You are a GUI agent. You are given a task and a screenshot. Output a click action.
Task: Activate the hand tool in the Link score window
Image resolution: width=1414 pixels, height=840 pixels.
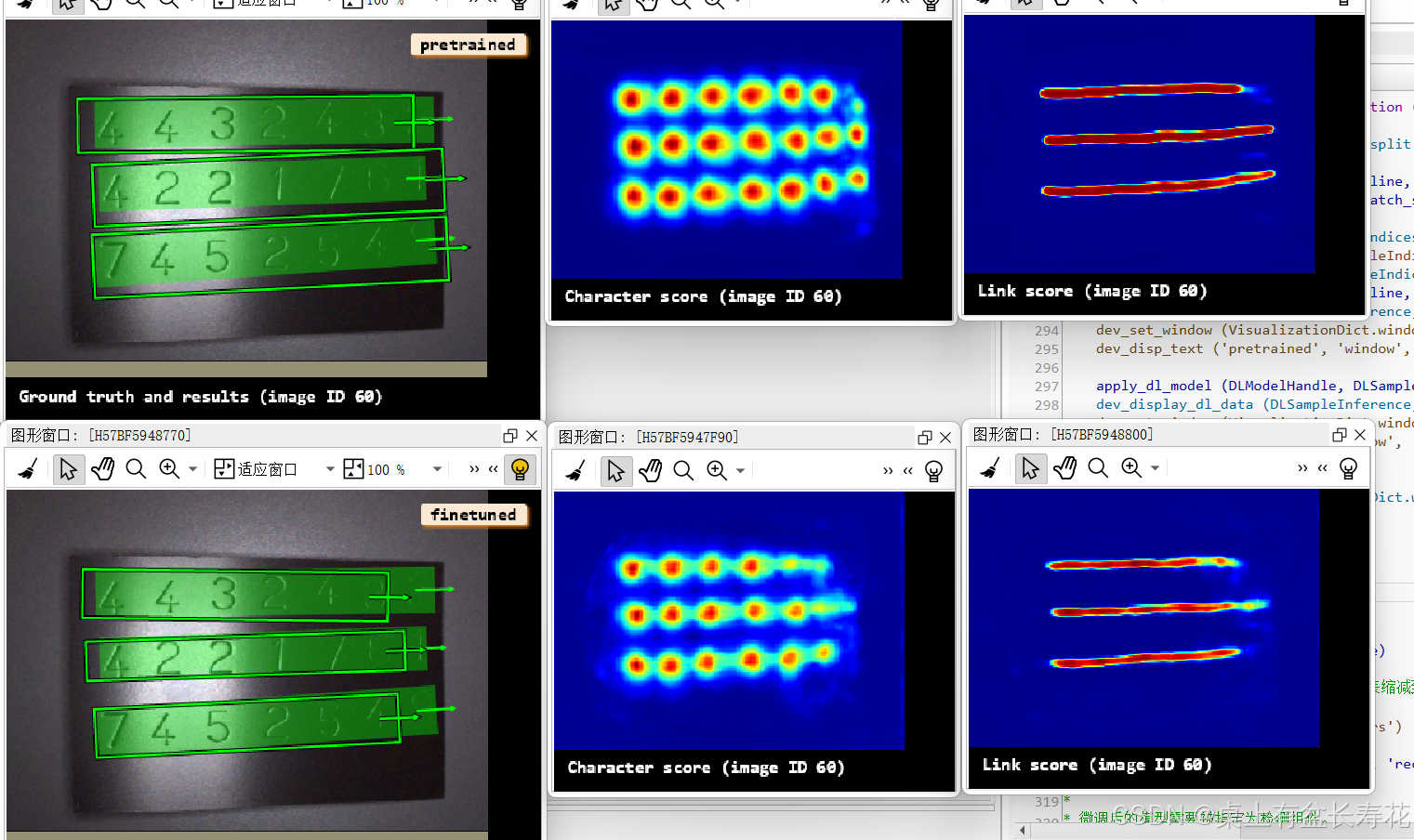click(x=1064, y=468)
